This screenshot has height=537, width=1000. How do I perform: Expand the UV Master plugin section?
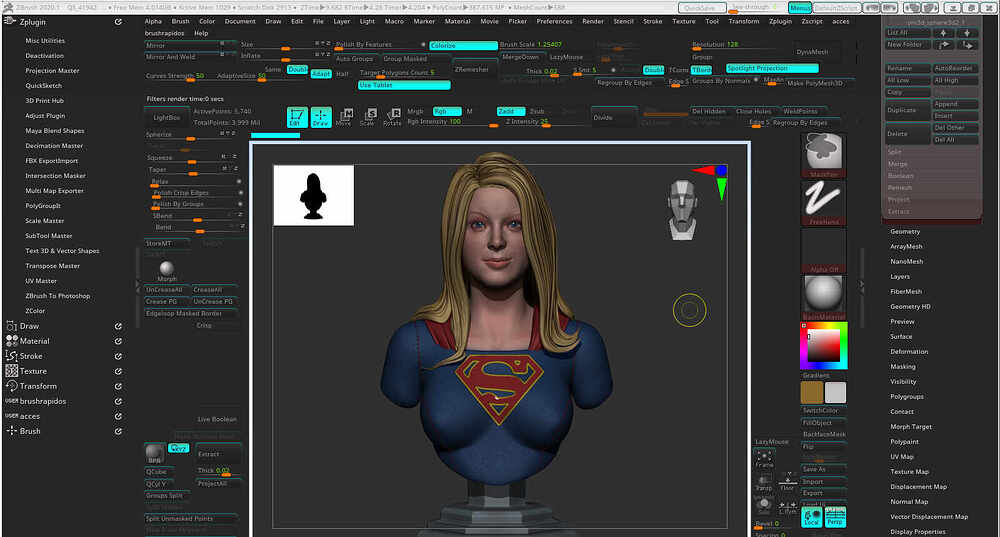tap(41, 281)
